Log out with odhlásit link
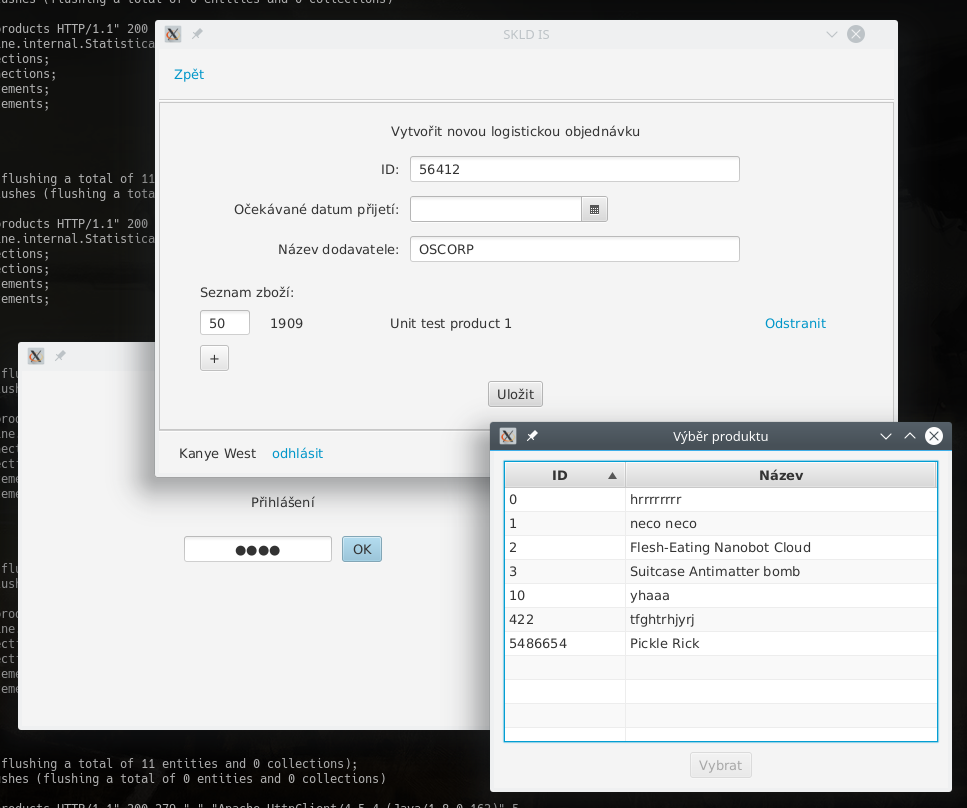The height and width of the screenshot is (808, 967). click(297, 453)
